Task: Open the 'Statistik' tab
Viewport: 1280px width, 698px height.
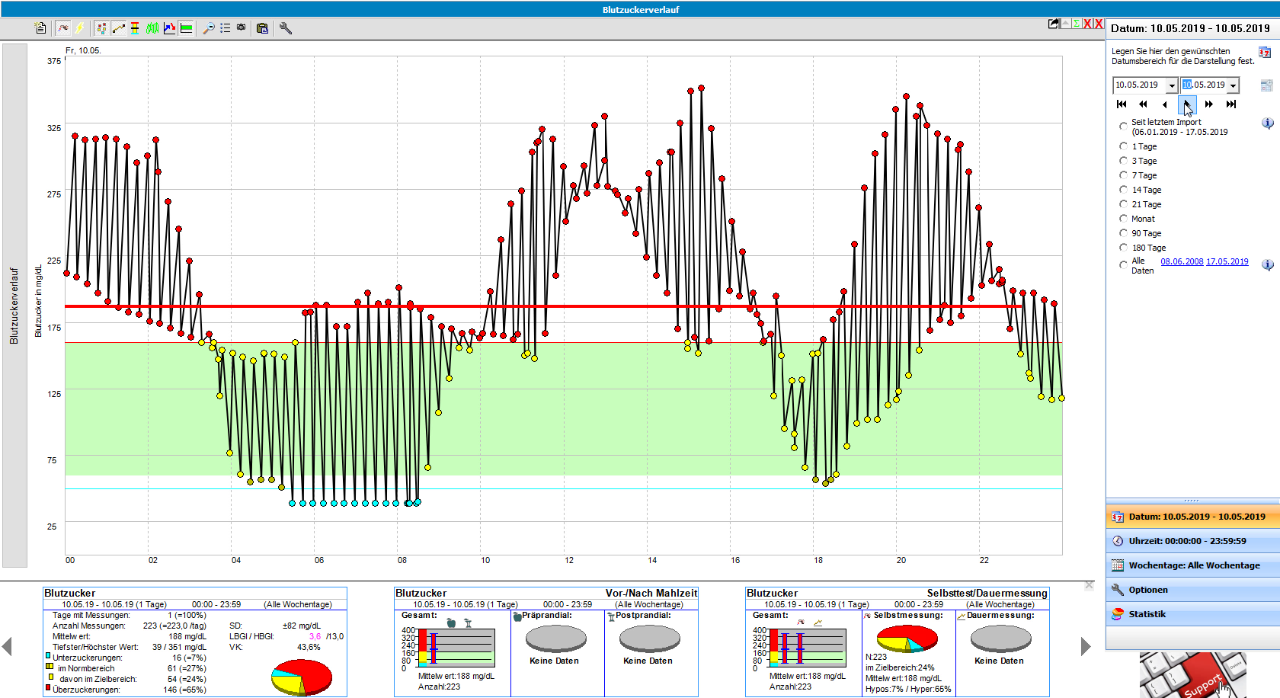Action: 1192,614
